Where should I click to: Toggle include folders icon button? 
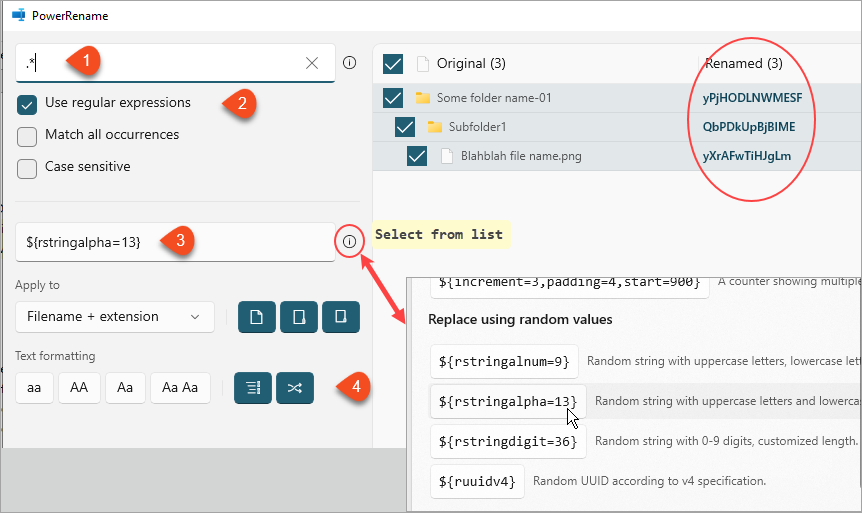tap(299, 317)
